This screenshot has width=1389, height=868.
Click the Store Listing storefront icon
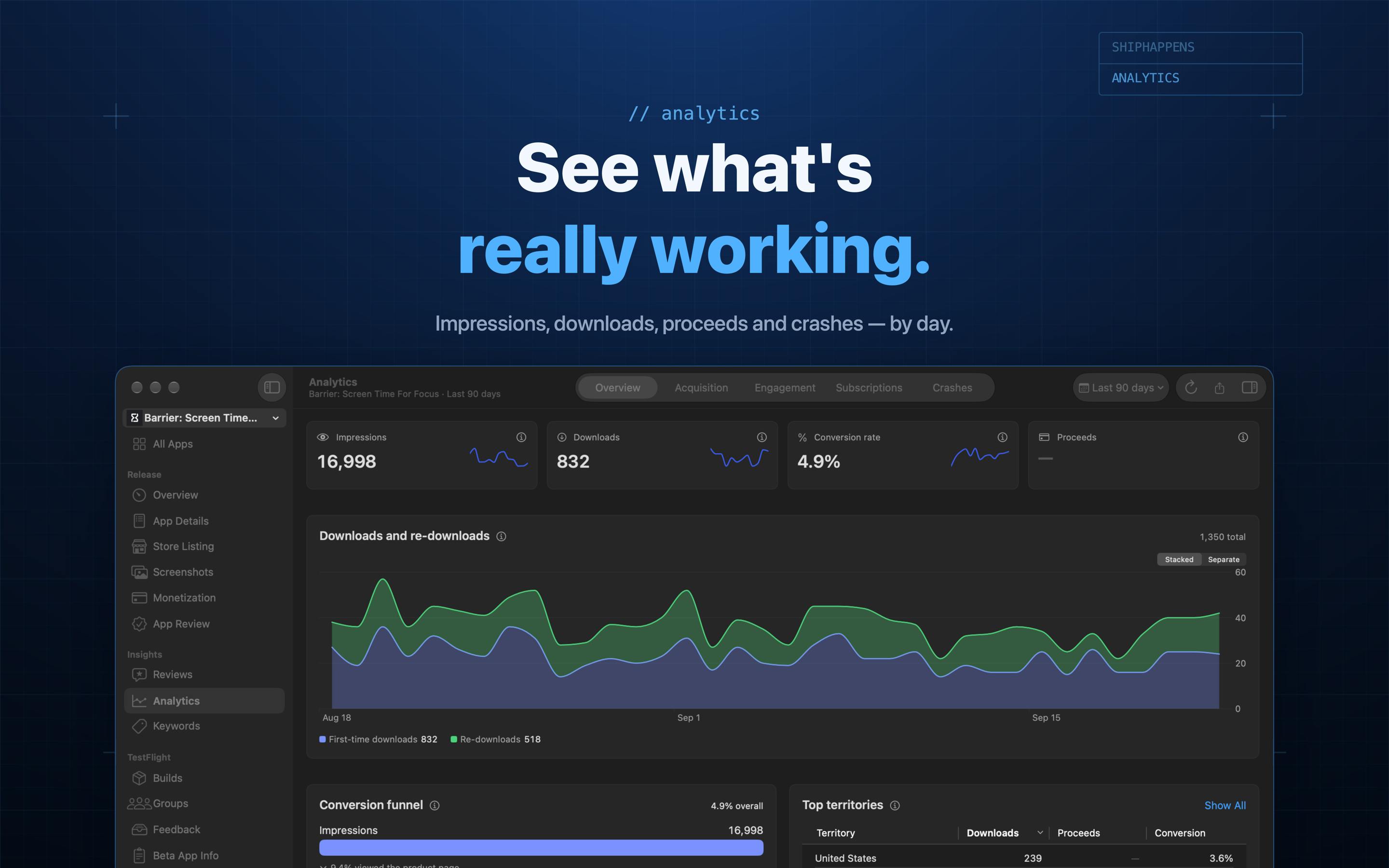[x=139, y=546]
